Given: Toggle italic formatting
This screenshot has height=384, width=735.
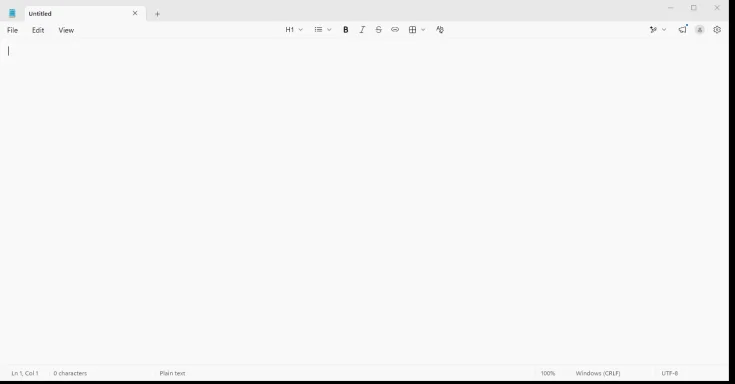Looking at the screenshot, I should (362, 30).
